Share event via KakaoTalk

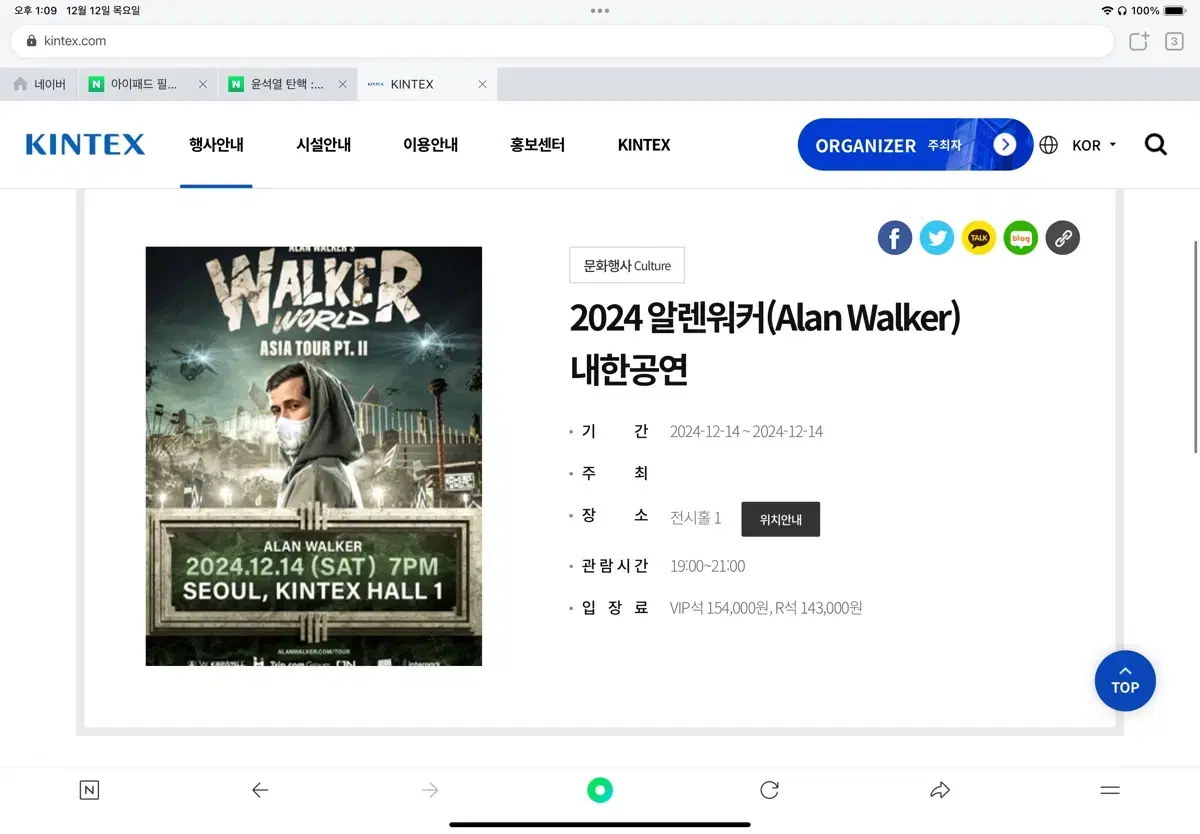pyautogui.click(x=979, y=238)
